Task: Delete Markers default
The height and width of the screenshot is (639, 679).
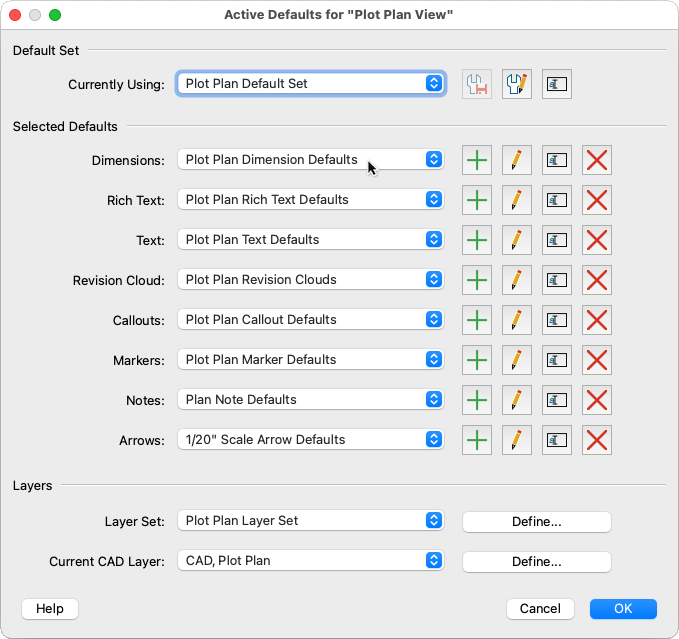Action: [x=597, y=360]
